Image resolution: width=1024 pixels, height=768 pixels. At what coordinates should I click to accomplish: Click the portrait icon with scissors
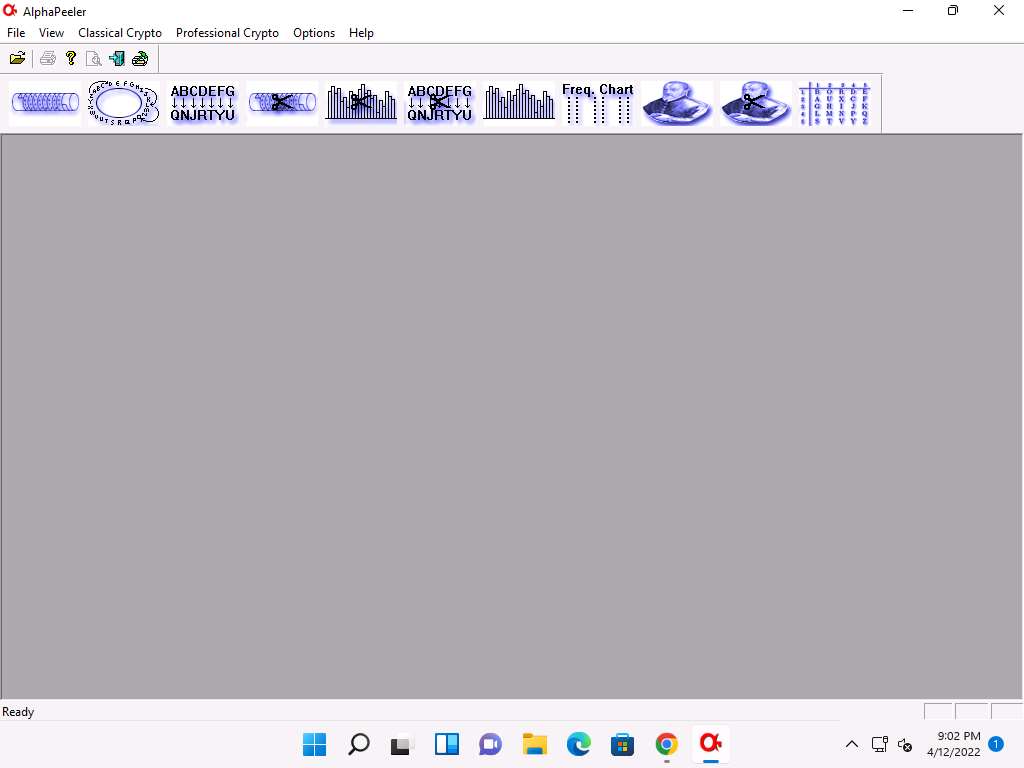(756, 103)
